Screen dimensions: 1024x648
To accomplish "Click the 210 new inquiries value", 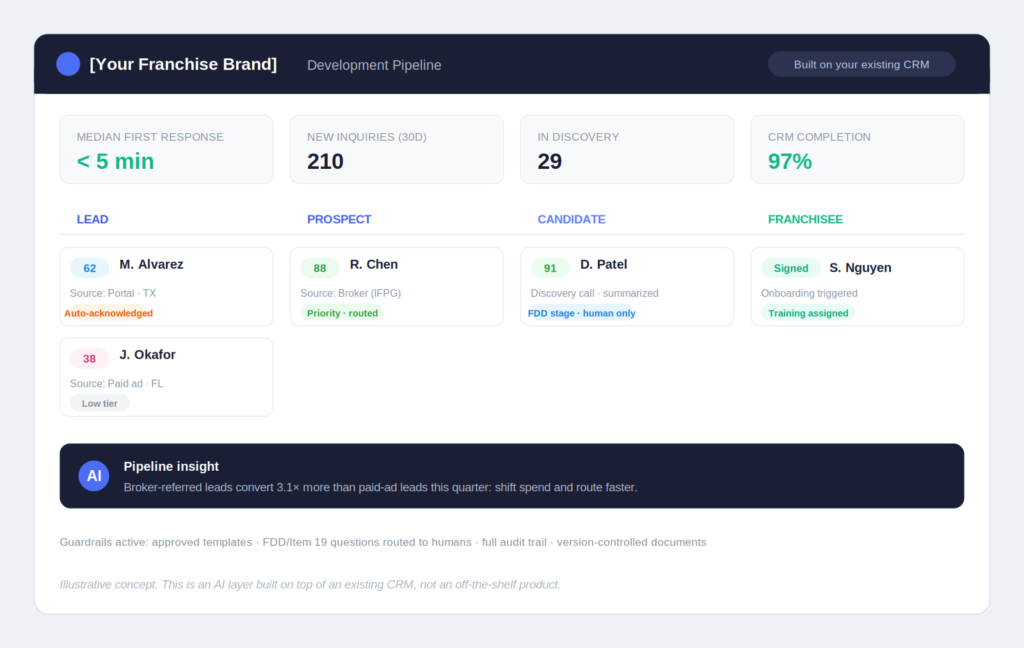I will click(325, 161).
